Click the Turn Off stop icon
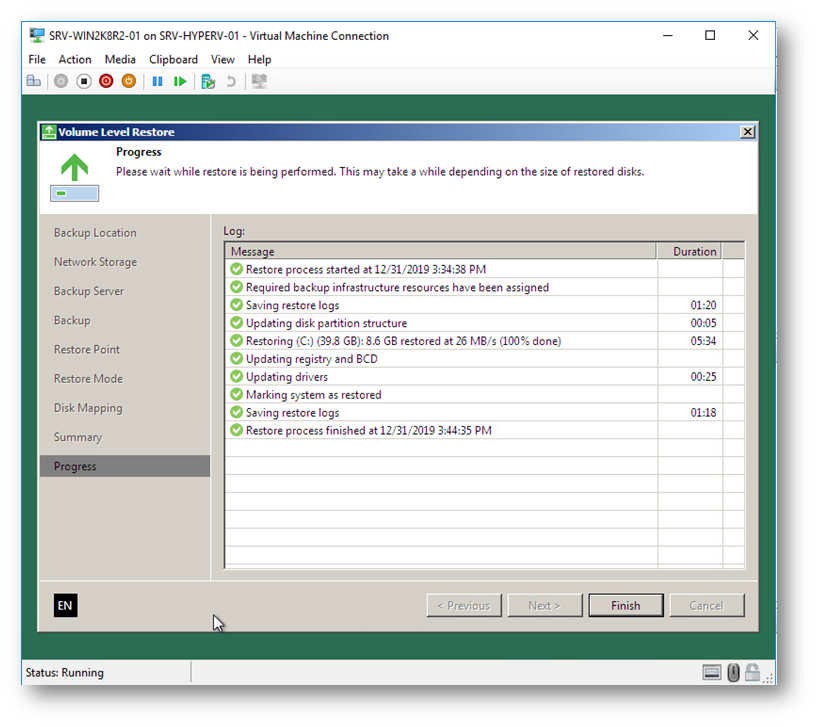Image resolution: width=819 pixels, height=727 pixels. [84, 81]
